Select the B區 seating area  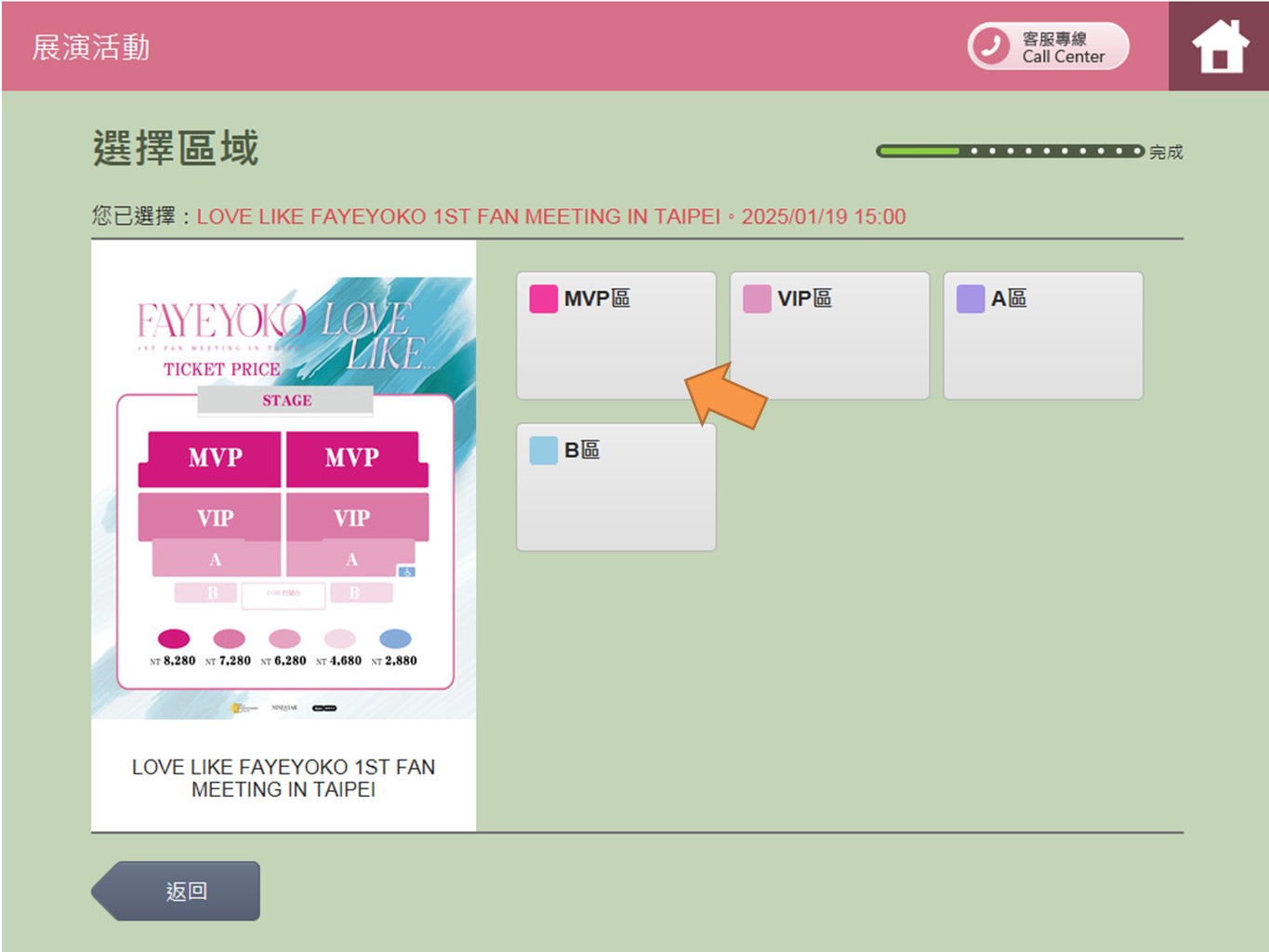(615, 487)
